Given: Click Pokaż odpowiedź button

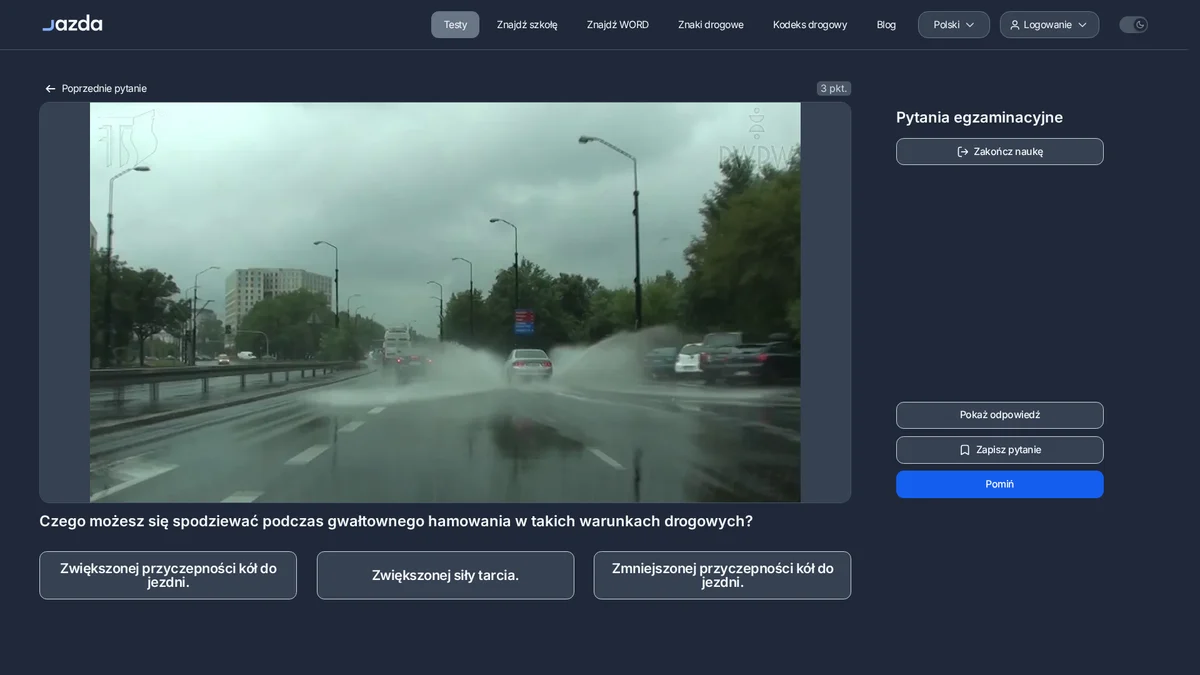Looking at the screenshot, I should 1000,415.
